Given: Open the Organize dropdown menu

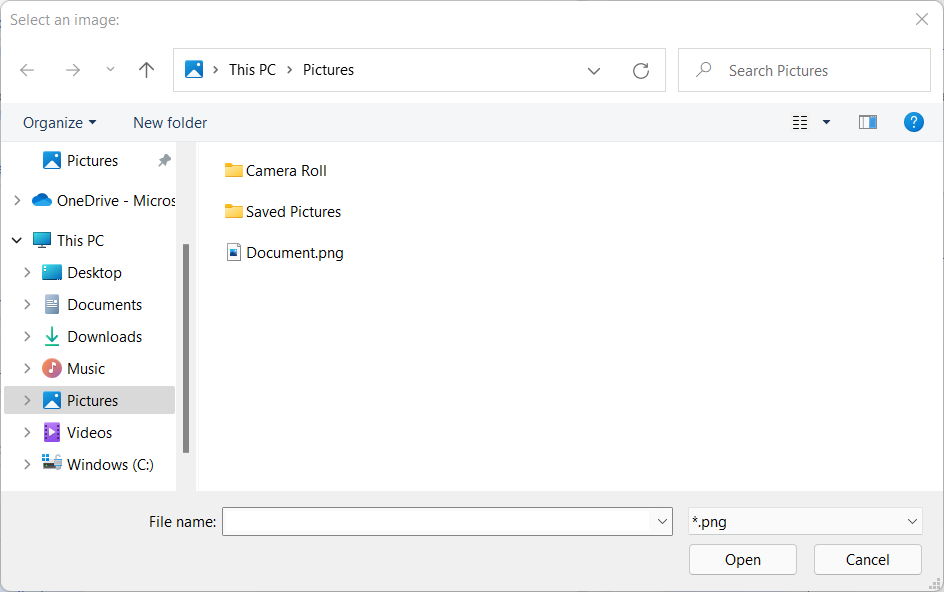Looking at the screenshot, I should tap(58, 121).
